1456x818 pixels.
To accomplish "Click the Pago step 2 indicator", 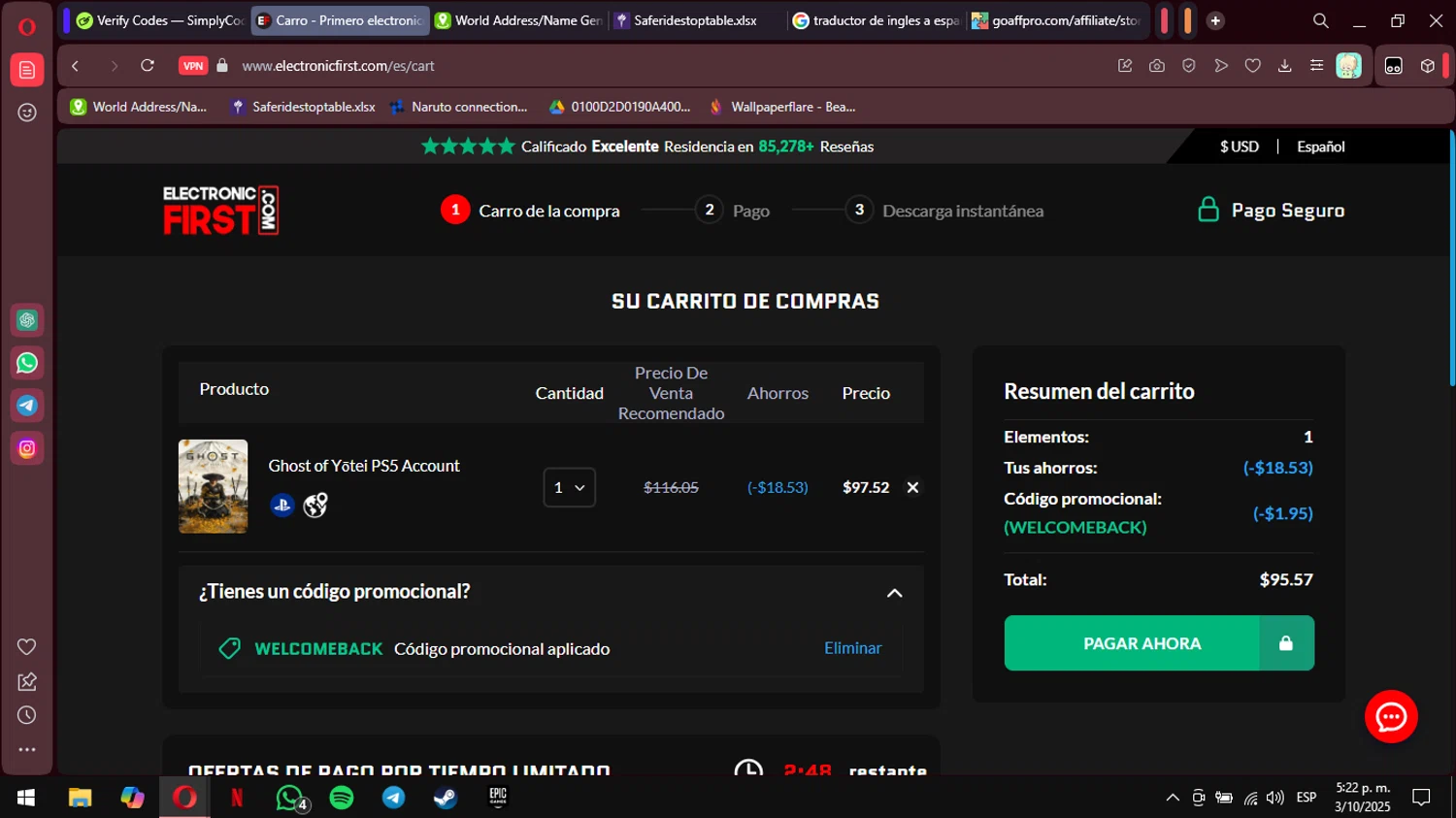I will pos(733,211).
